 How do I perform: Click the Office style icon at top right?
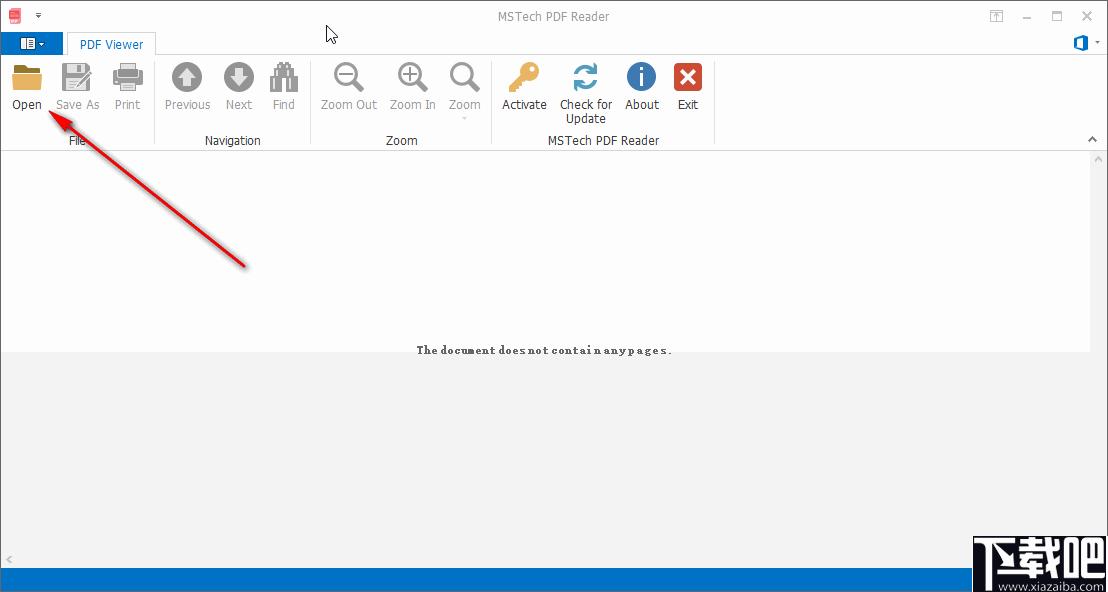tap(1080, 44)
